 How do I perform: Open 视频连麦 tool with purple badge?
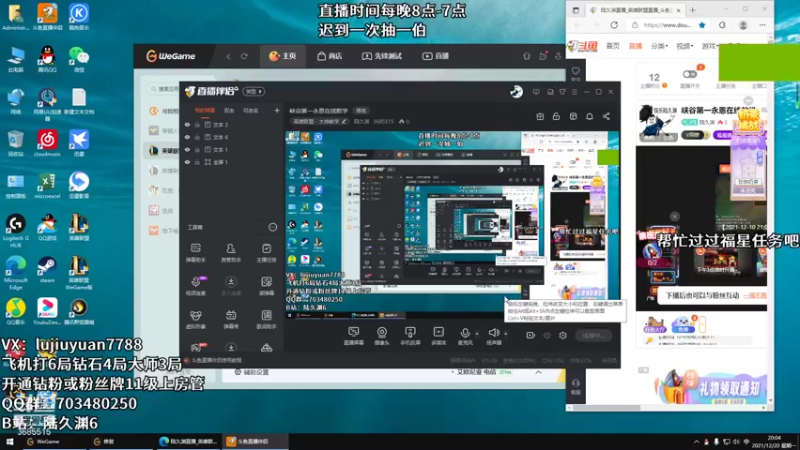point(195,286)
